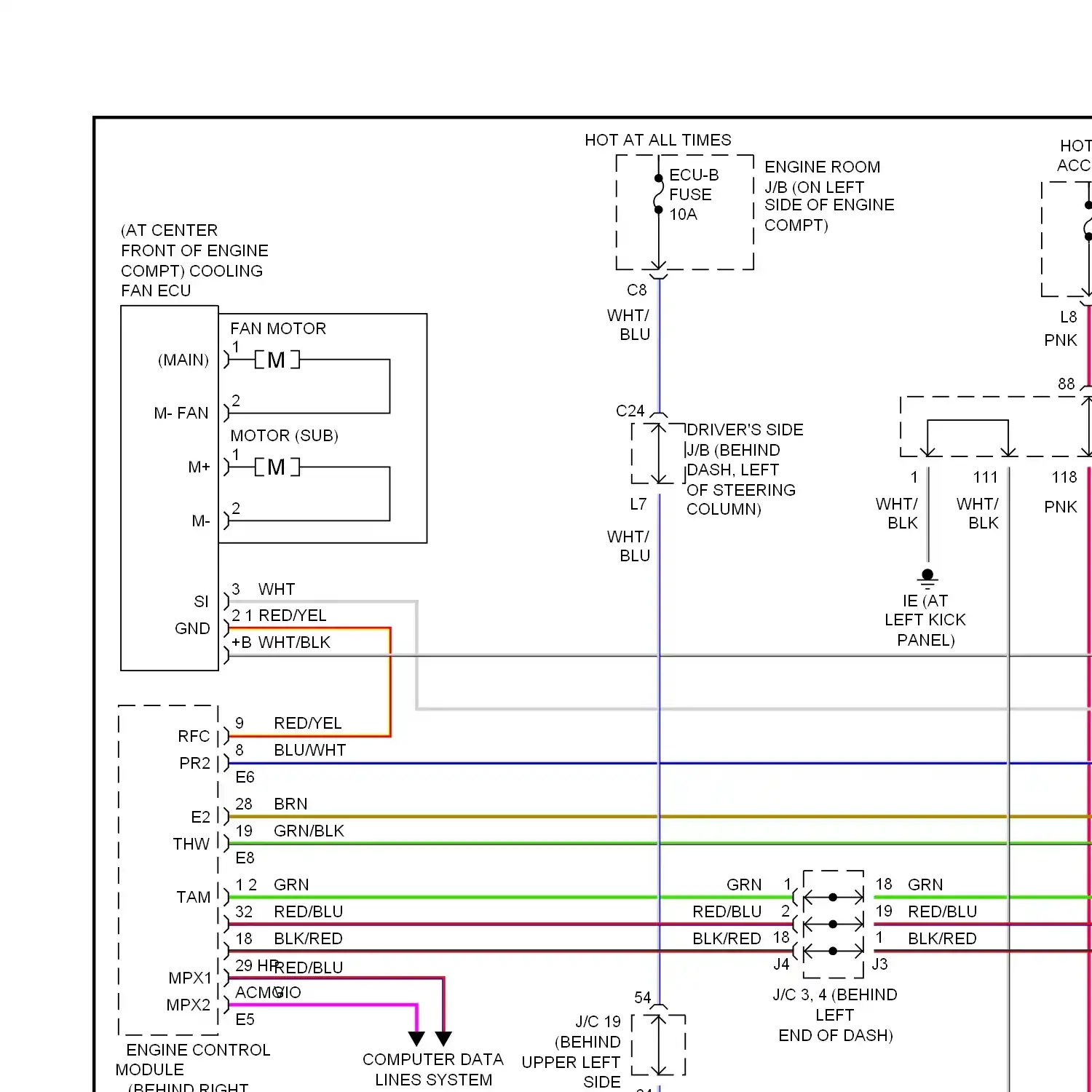Click the sub motor M symbol
The height and width of the screenshot is (1092, 1092).
(277, 467)
